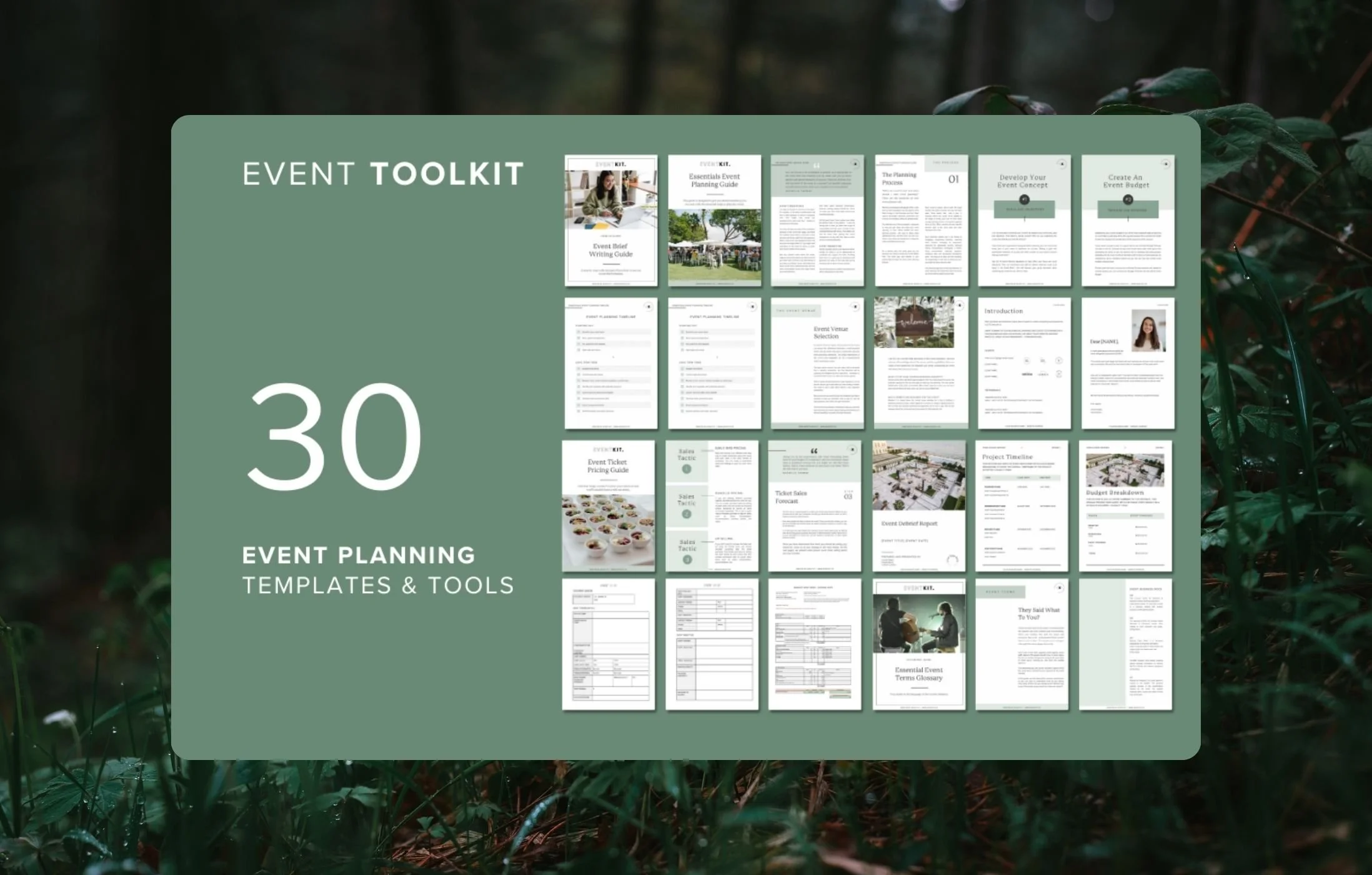Screen dimensions: 1372x875
Task: Select the Ticket Sales Forecast page
Action: [x=815, y=506]
